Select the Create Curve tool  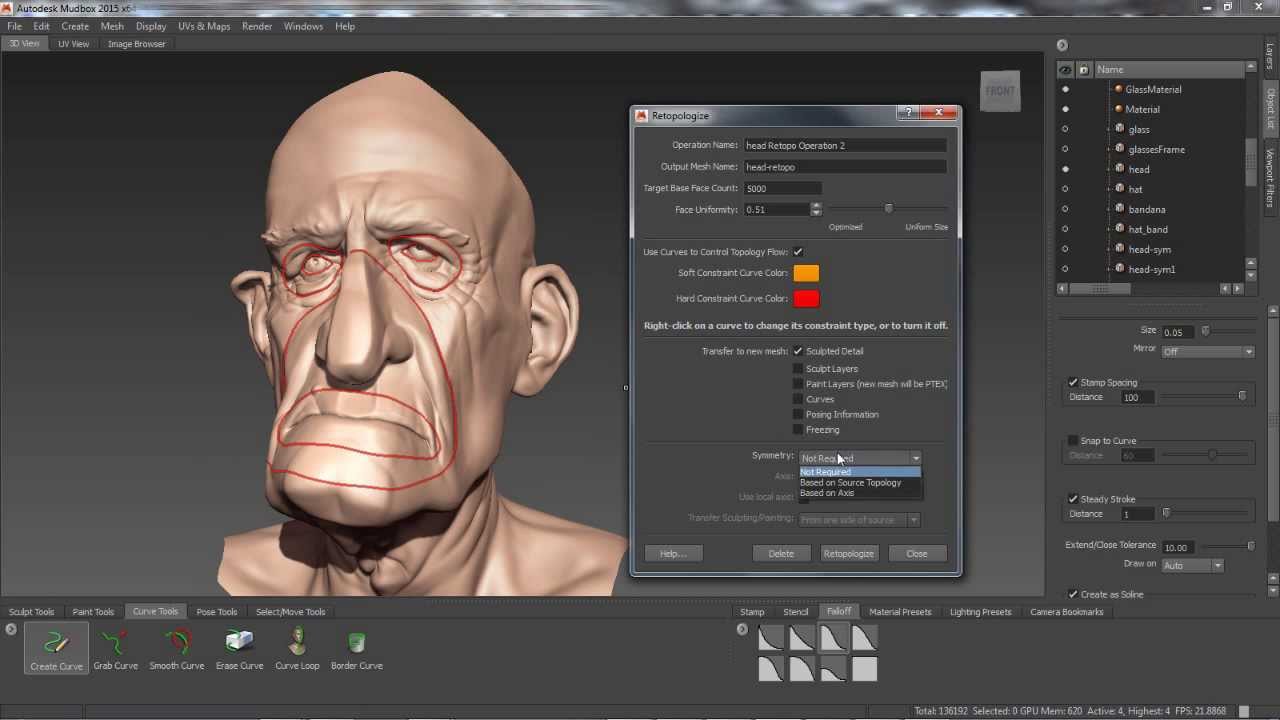(x=56, y=647)
